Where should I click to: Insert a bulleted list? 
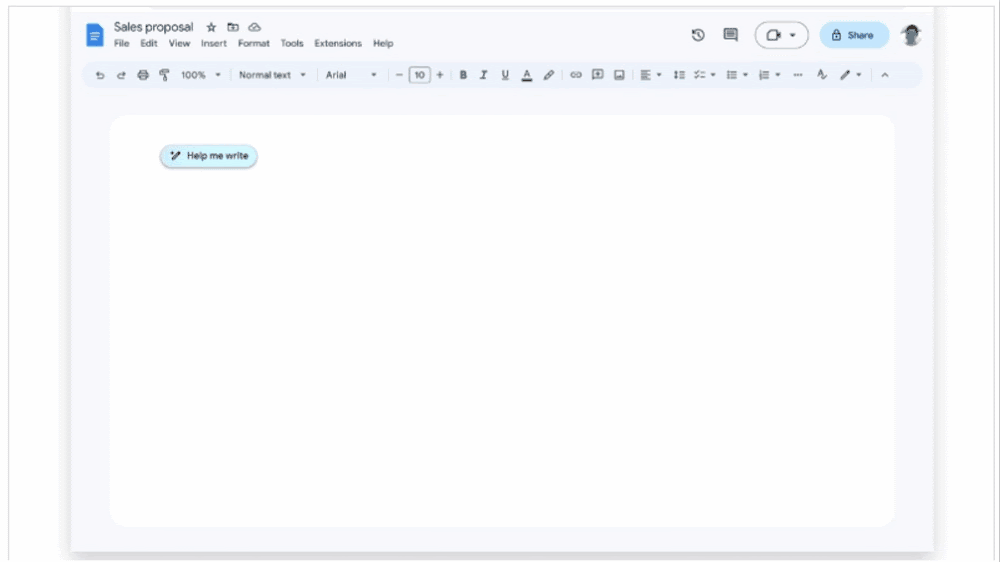(x=732, y=75)
